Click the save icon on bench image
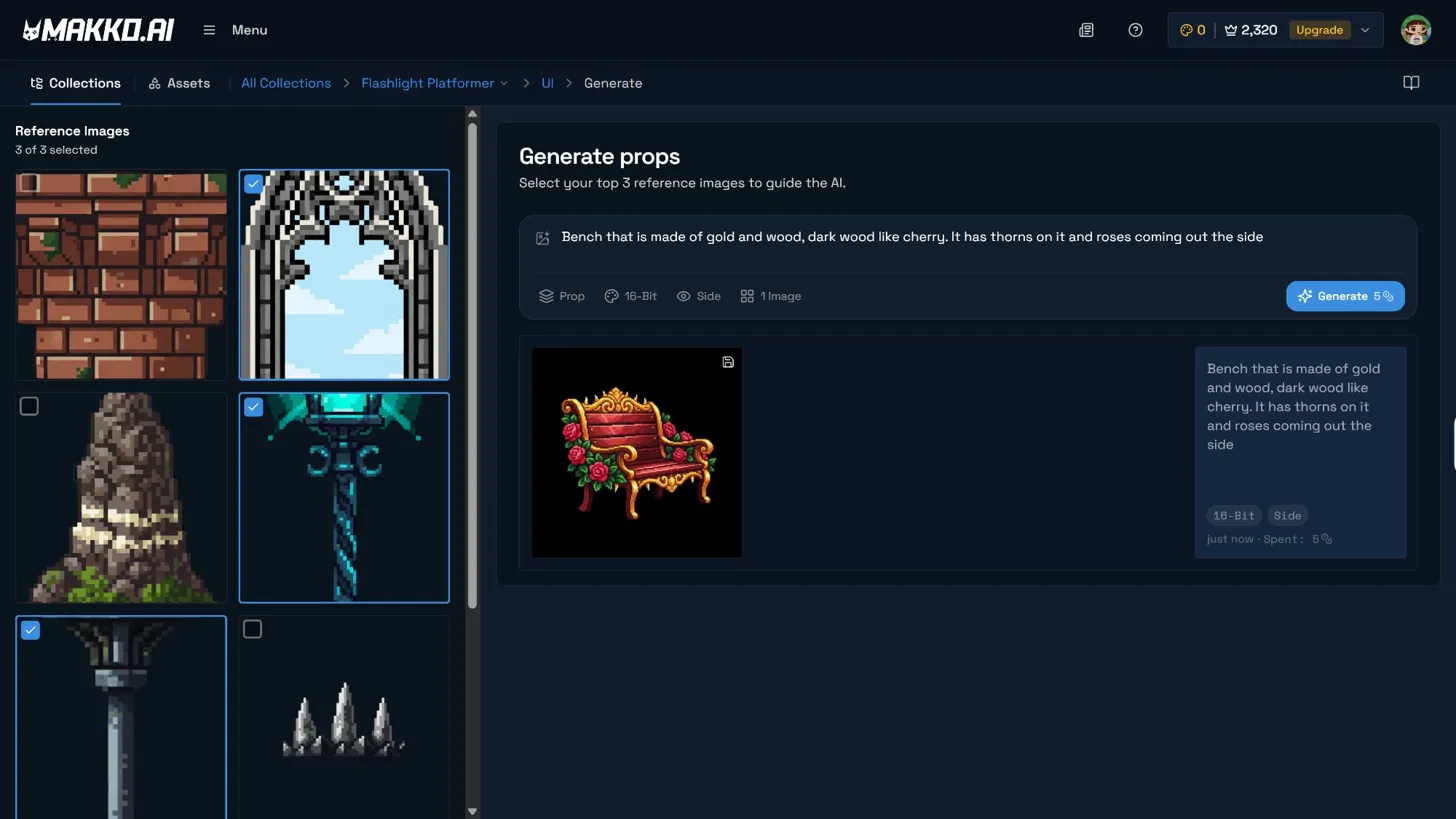Viewport: 1456px width, 819px height. (x=728, y=362)
